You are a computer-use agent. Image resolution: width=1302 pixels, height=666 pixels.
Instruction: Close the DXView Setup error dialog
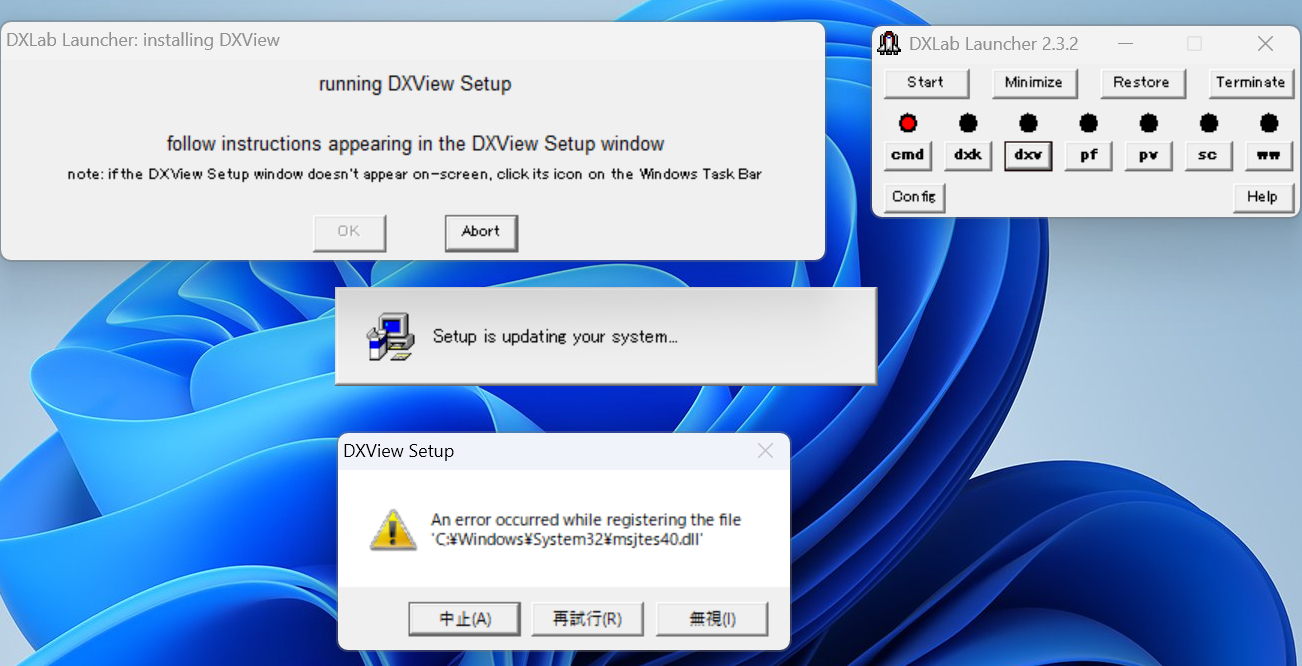[x=766, y=451]
